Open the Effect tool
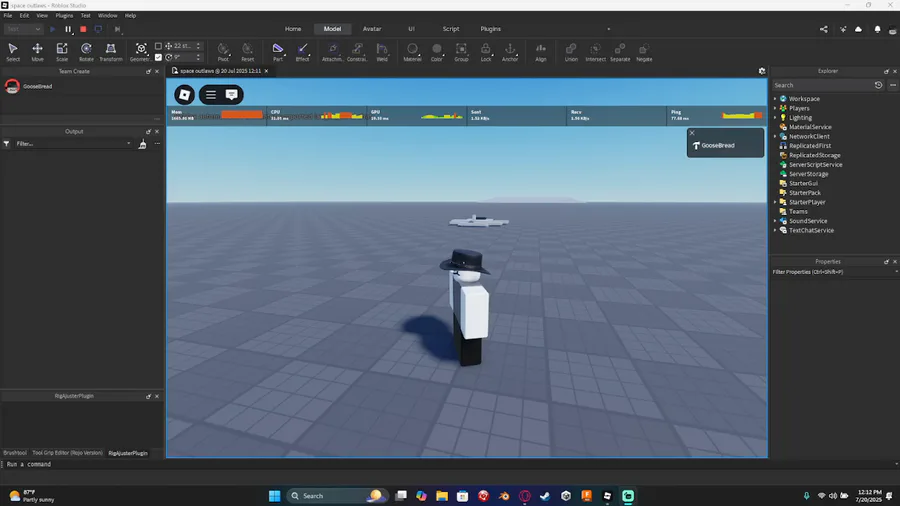This screenshot has width=900, height=506. tap(302, 52)
